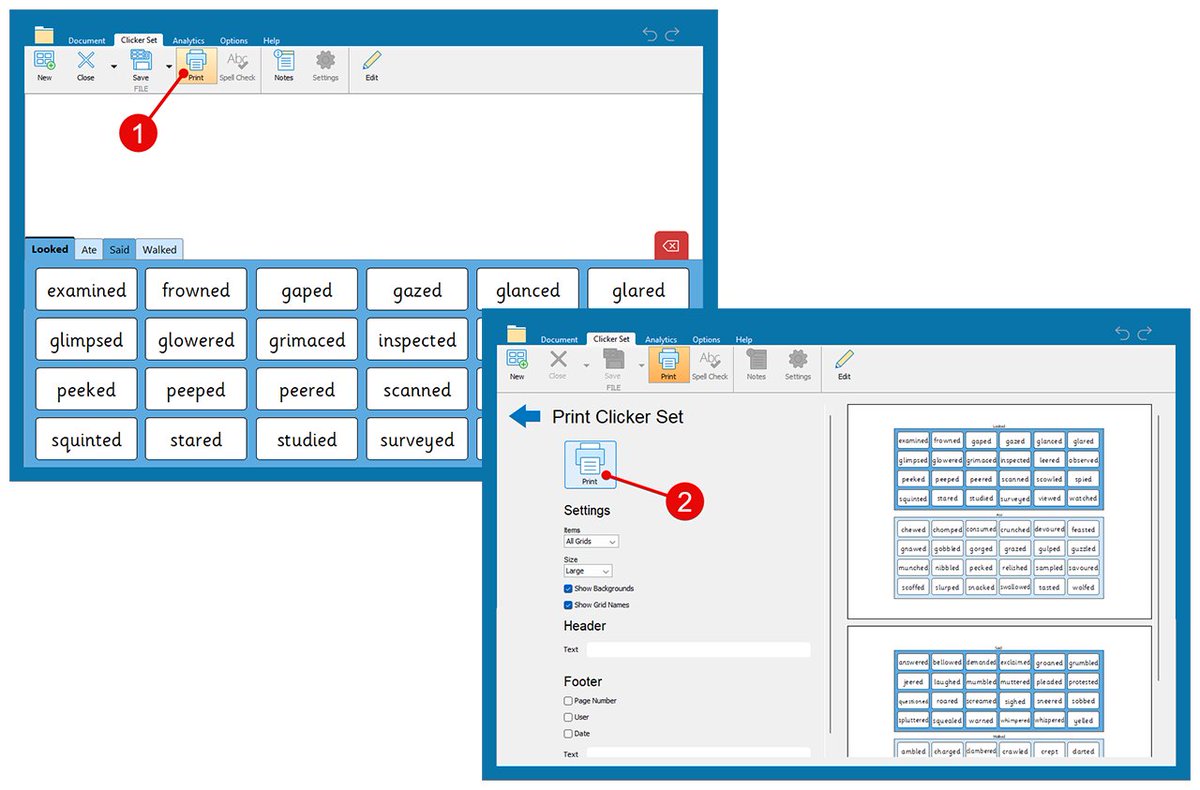Screen dimensions: 1200x790
Task: Click inside the Header text field
Action: coord(697,650)
